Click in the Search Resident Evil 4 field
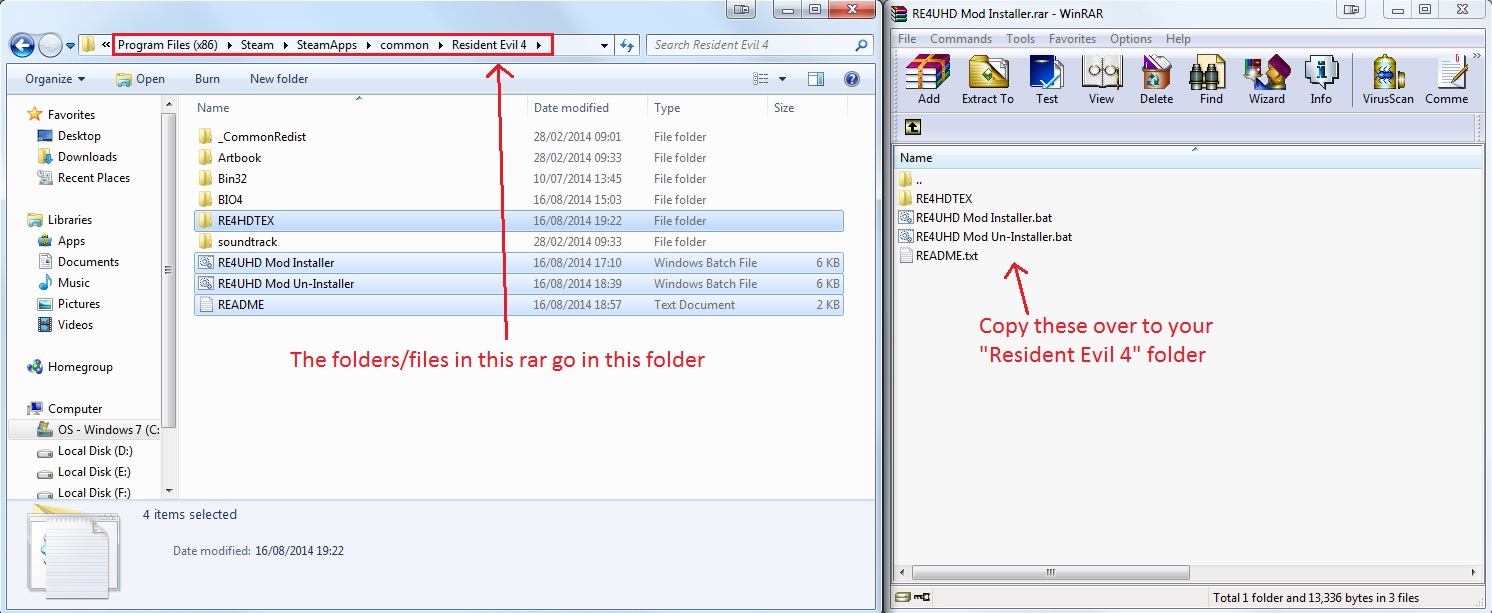The height and width of the screenshot is (613, 1492). click(x=750, y=45)
